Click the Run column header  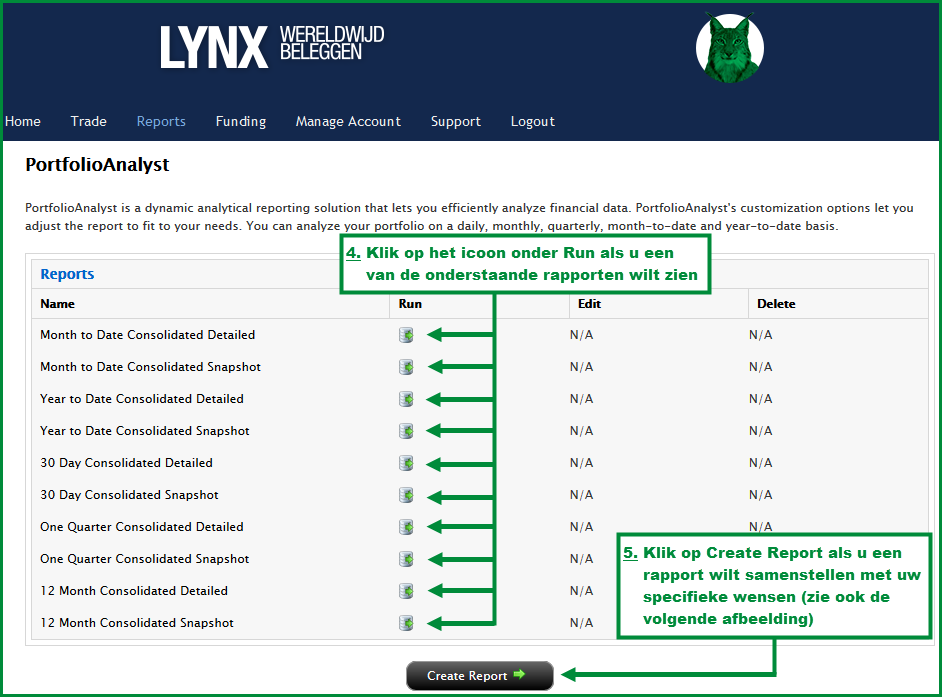410,304
